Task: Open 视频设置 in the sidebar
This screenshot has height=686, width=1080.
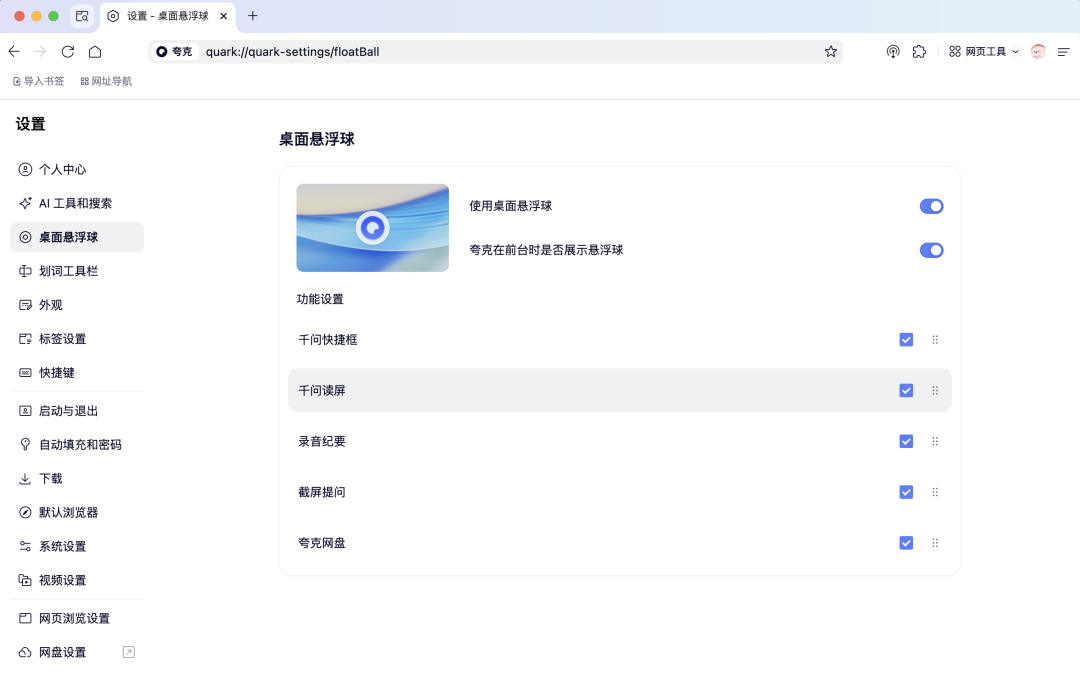Action: coord(77,581)
